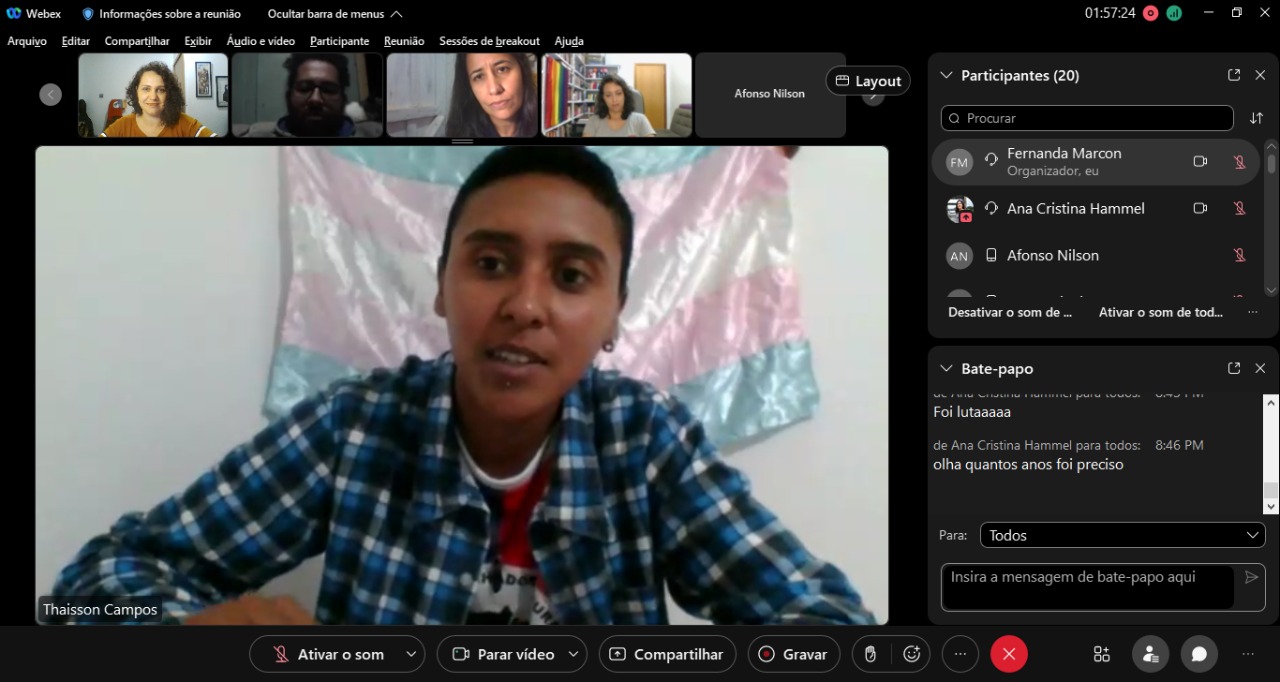1280x682 pixels.
Task: Open the Áudio e vídeo menu
Action: [261, 41]
